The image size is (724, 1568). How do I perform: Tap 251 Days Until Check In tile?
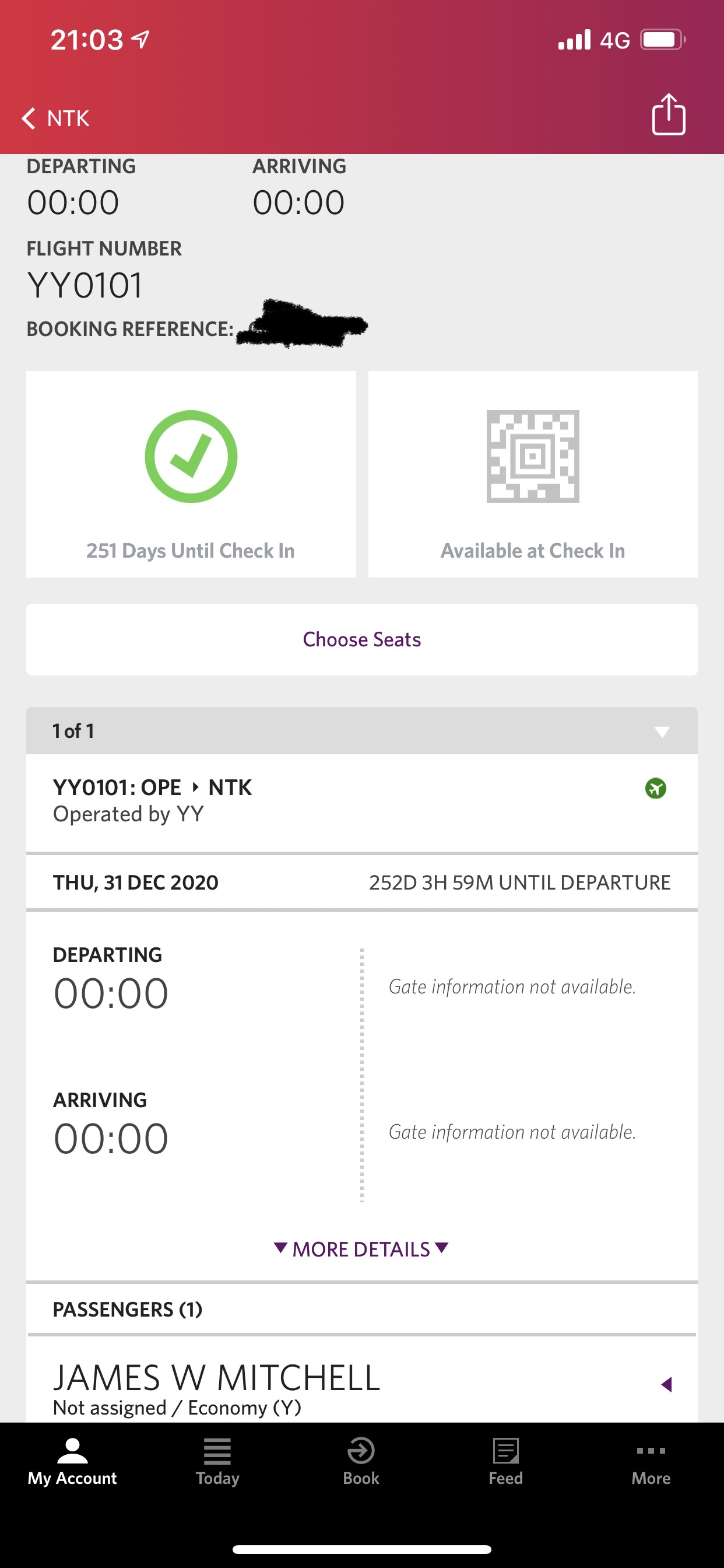coord(191,474)
